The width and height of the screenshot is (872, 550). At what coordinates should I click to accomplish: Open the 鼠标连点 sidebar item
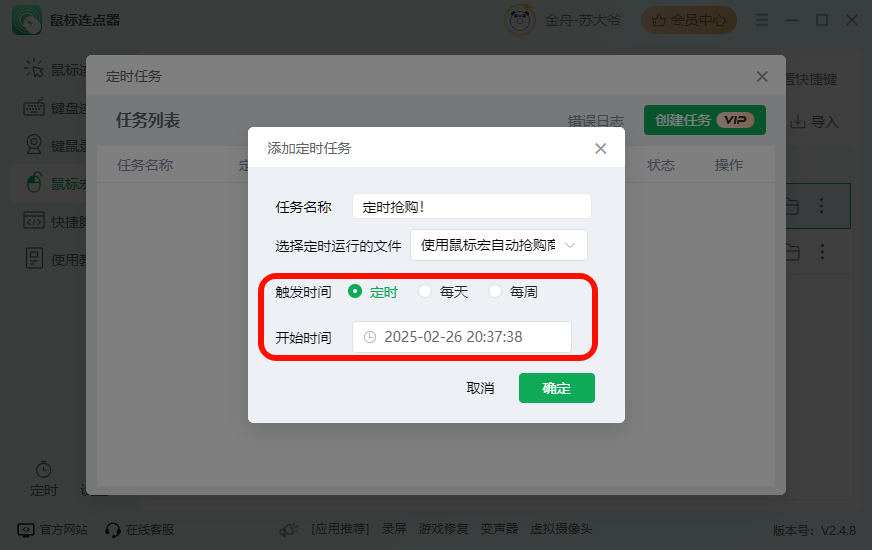56,70
